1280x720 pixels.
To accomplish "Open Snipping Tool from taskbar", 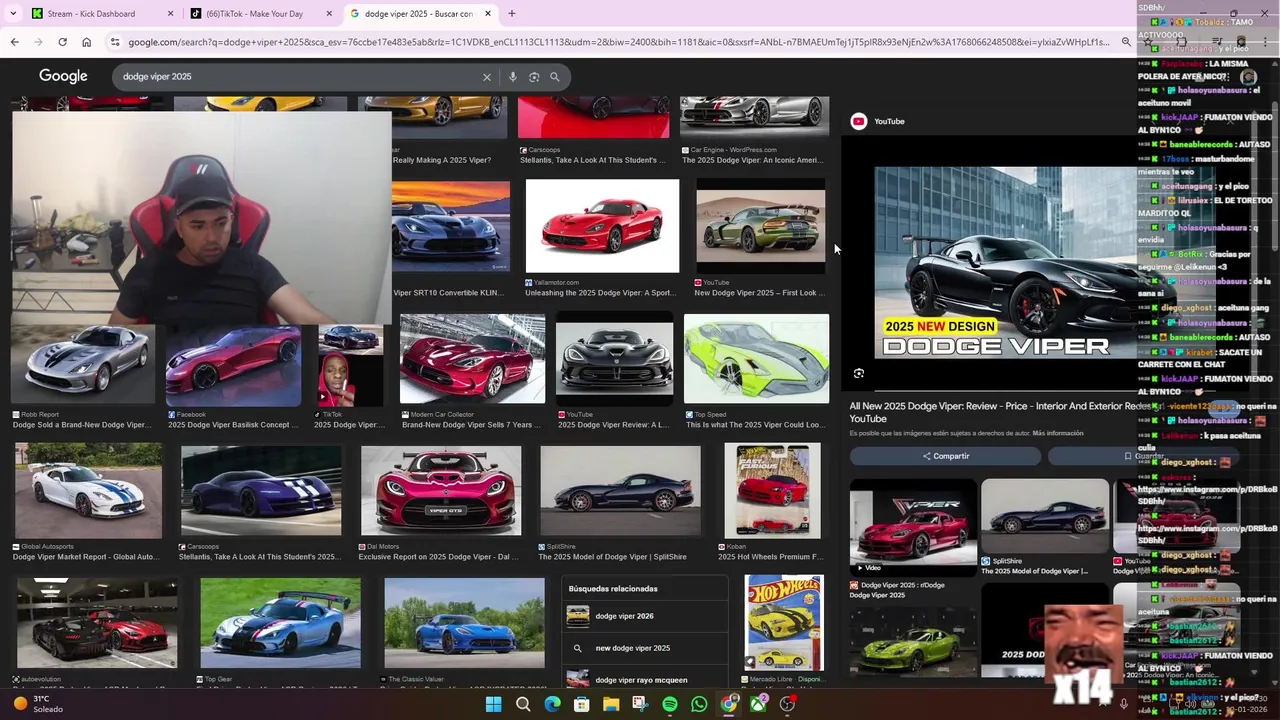I will pyautogui.click(x=640, y=704).
